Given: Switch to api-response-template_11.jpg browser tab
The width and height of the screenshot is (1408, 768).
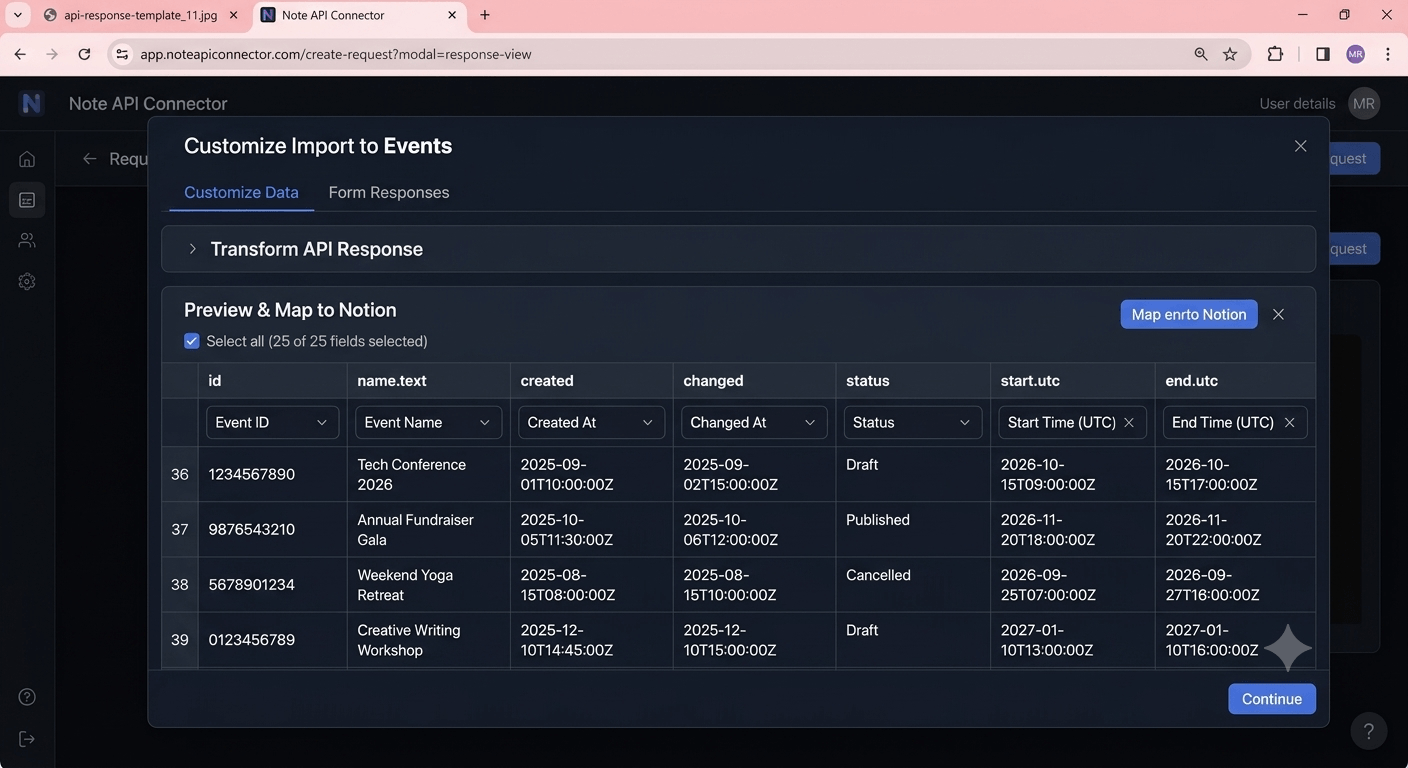Looking at the screenshot, I should click(x=140, y=15).
